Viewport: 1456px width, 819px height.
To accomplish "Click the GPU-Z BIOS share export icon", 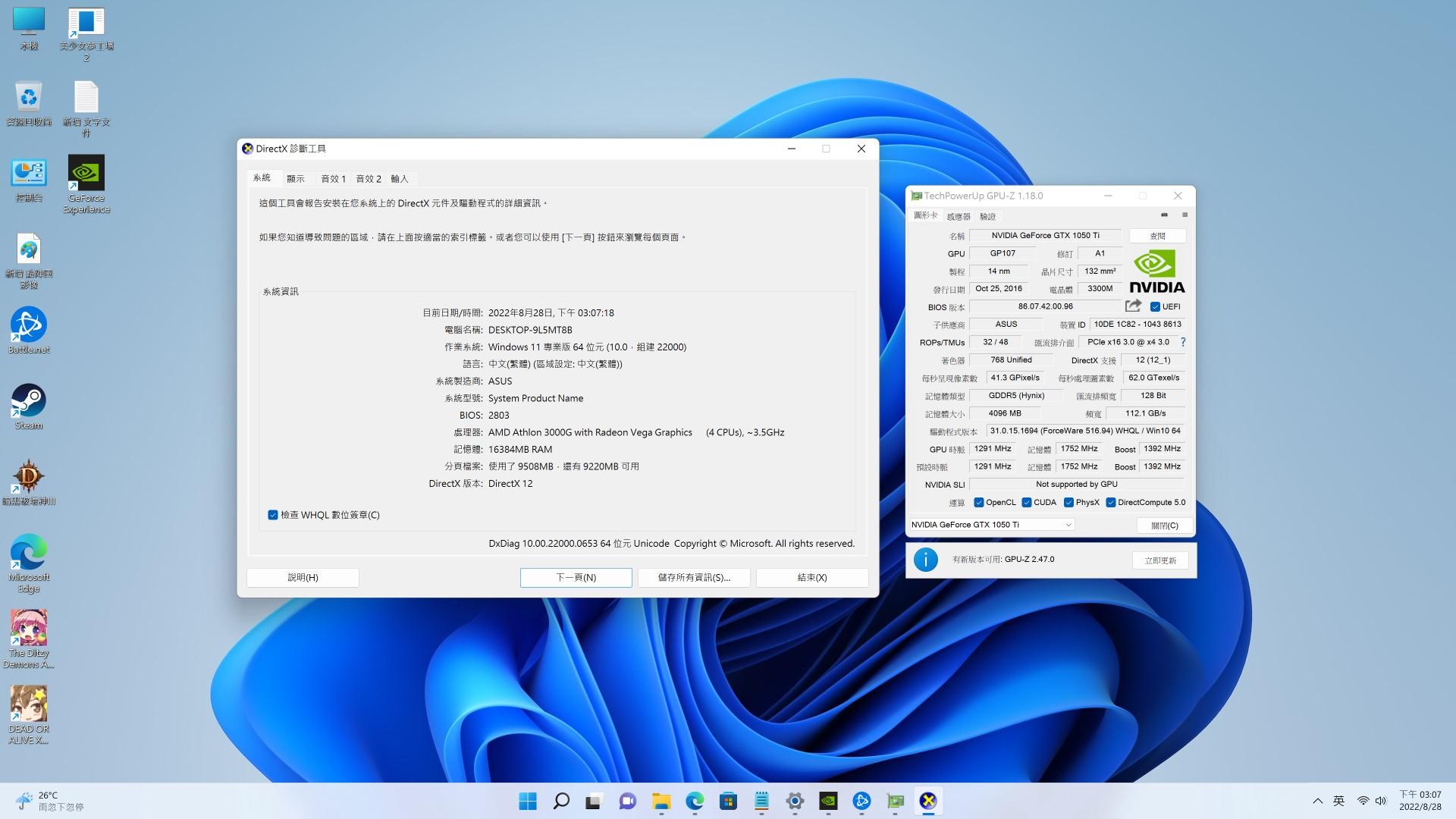I will (x=1133, y=306).
